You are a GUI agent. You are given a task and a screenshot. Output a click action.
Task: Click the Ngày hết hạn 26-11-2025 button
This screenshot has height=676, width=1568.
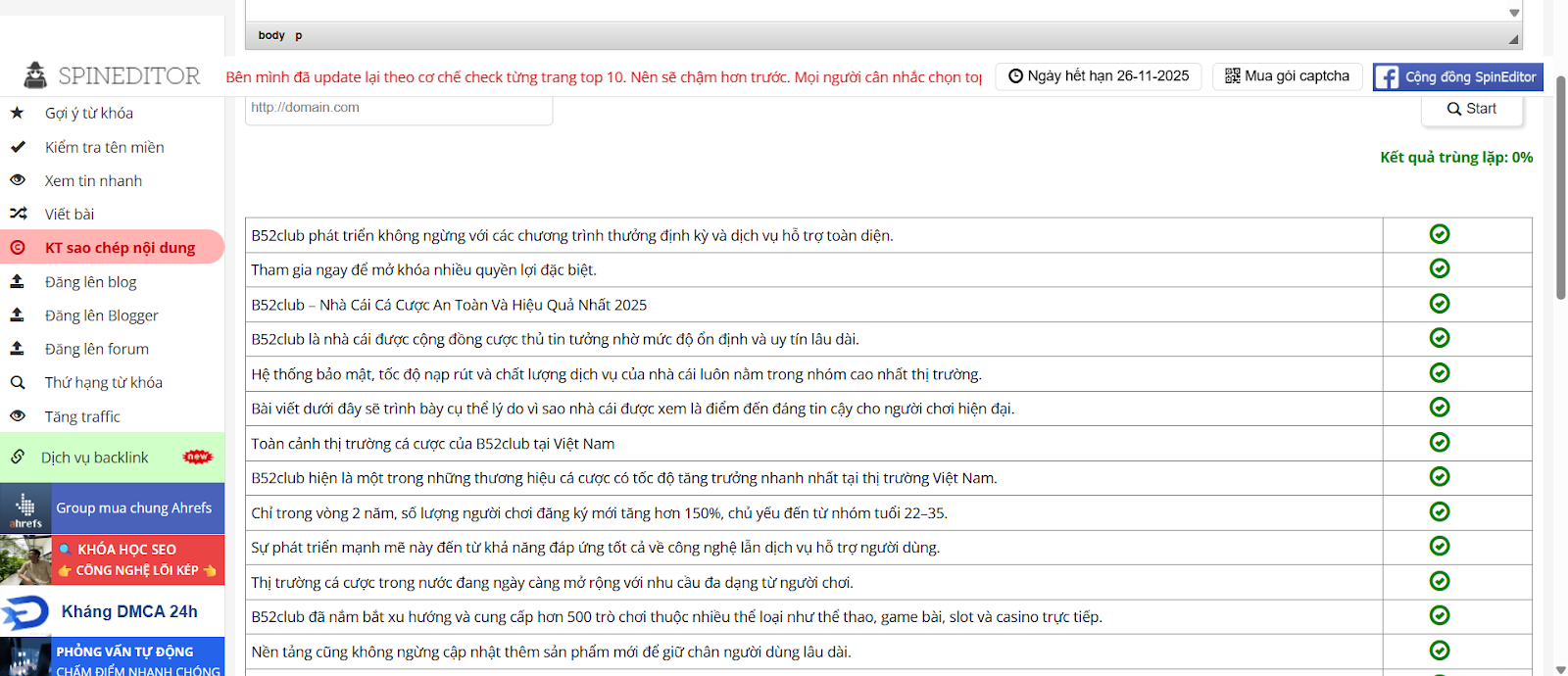[1098, 76]
